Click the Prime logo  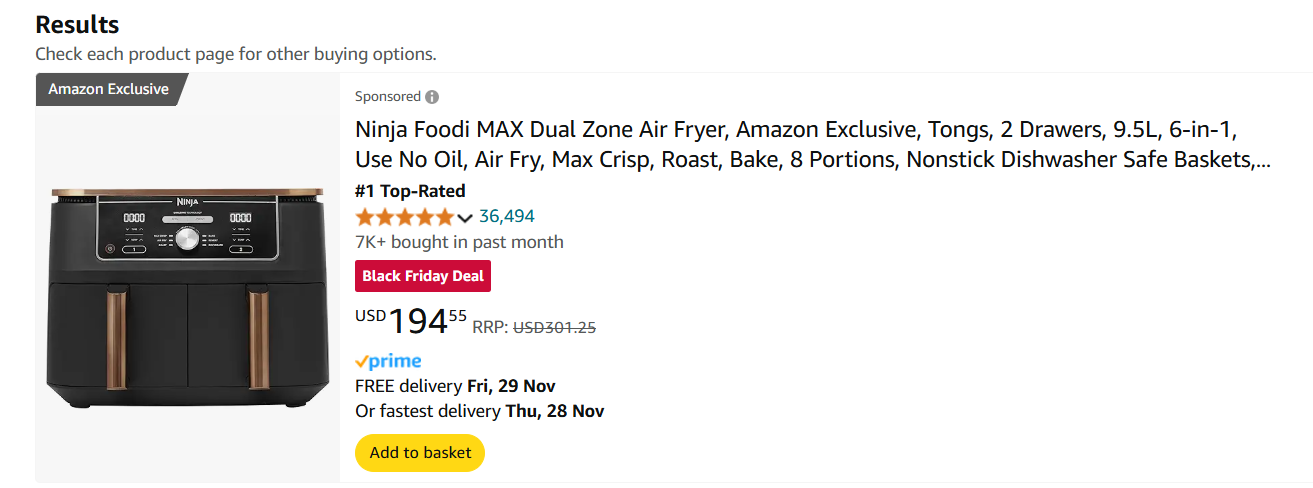(388, 361)
